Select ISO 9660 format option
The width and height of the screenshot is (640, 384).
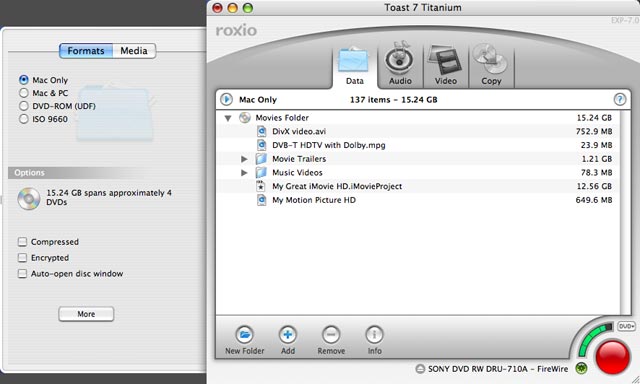click(24, 119)
